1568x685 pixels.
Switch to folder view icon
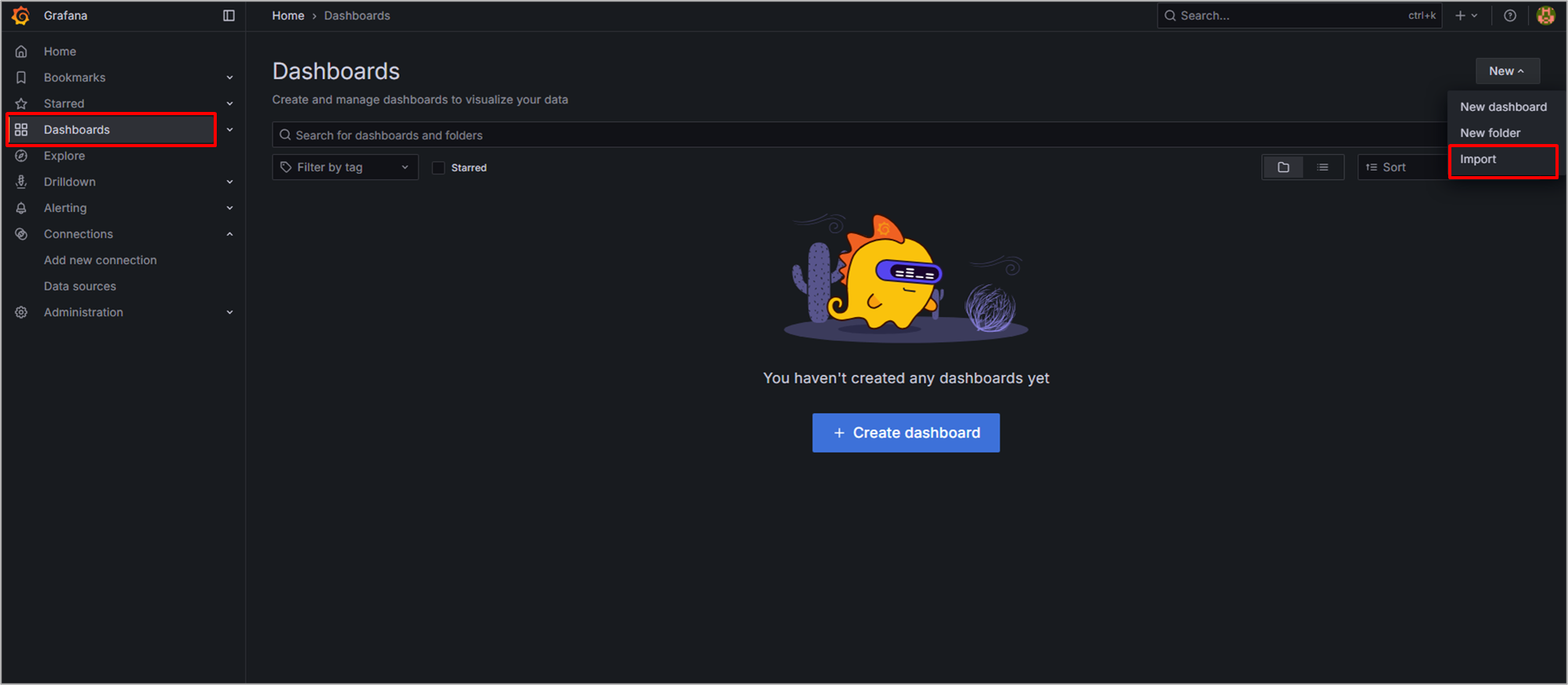pyautogui.click(x=1283, y=168)
